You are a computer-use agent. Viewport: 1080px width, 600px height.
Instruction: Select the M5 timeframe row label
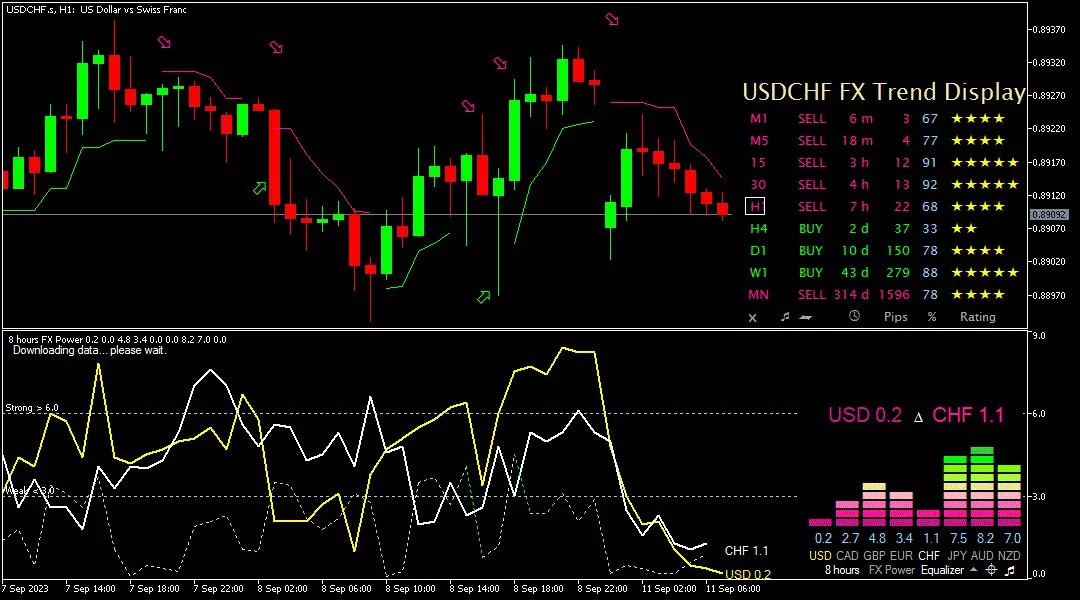758,141
